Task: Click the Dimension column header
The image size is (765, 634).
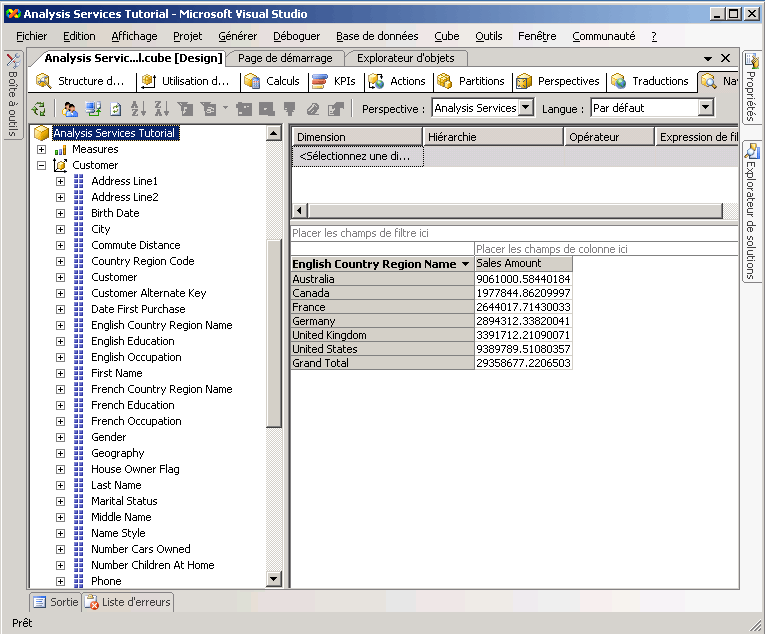Action: pos(357,137)
